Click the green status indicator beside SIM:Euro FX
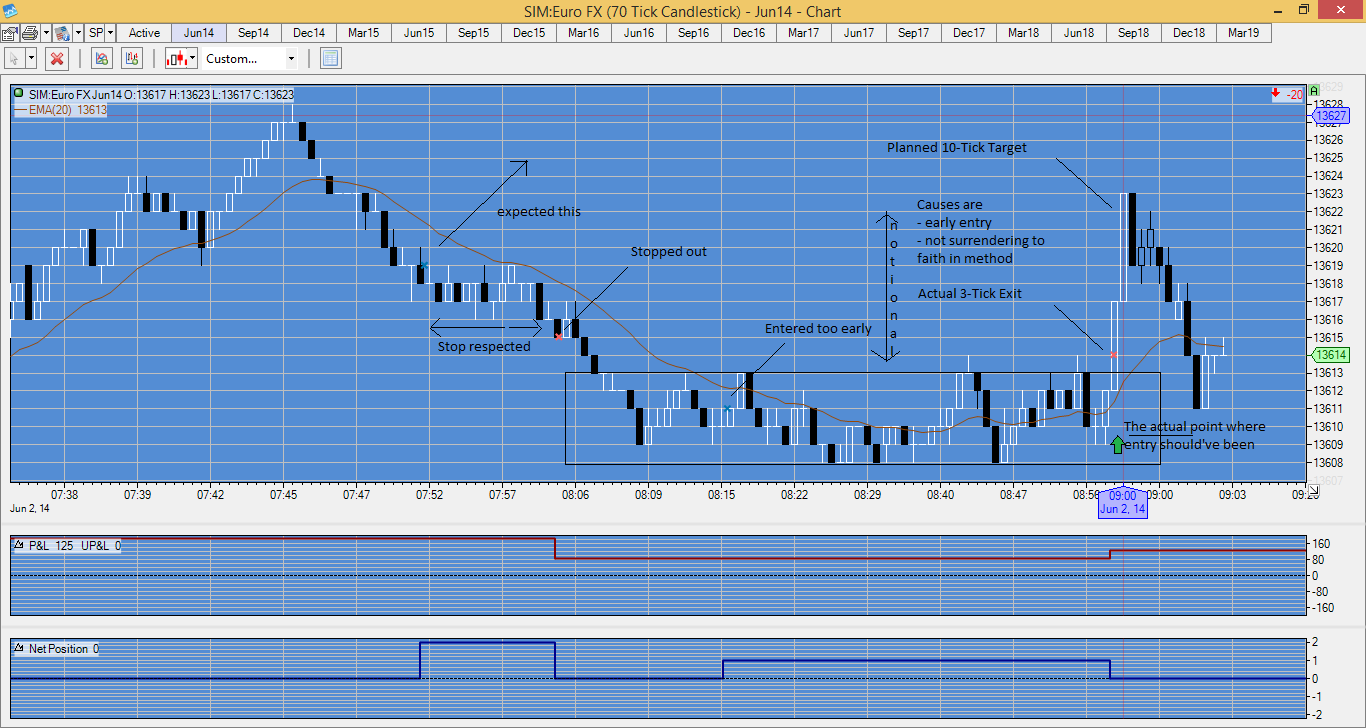 coord(19,94)
